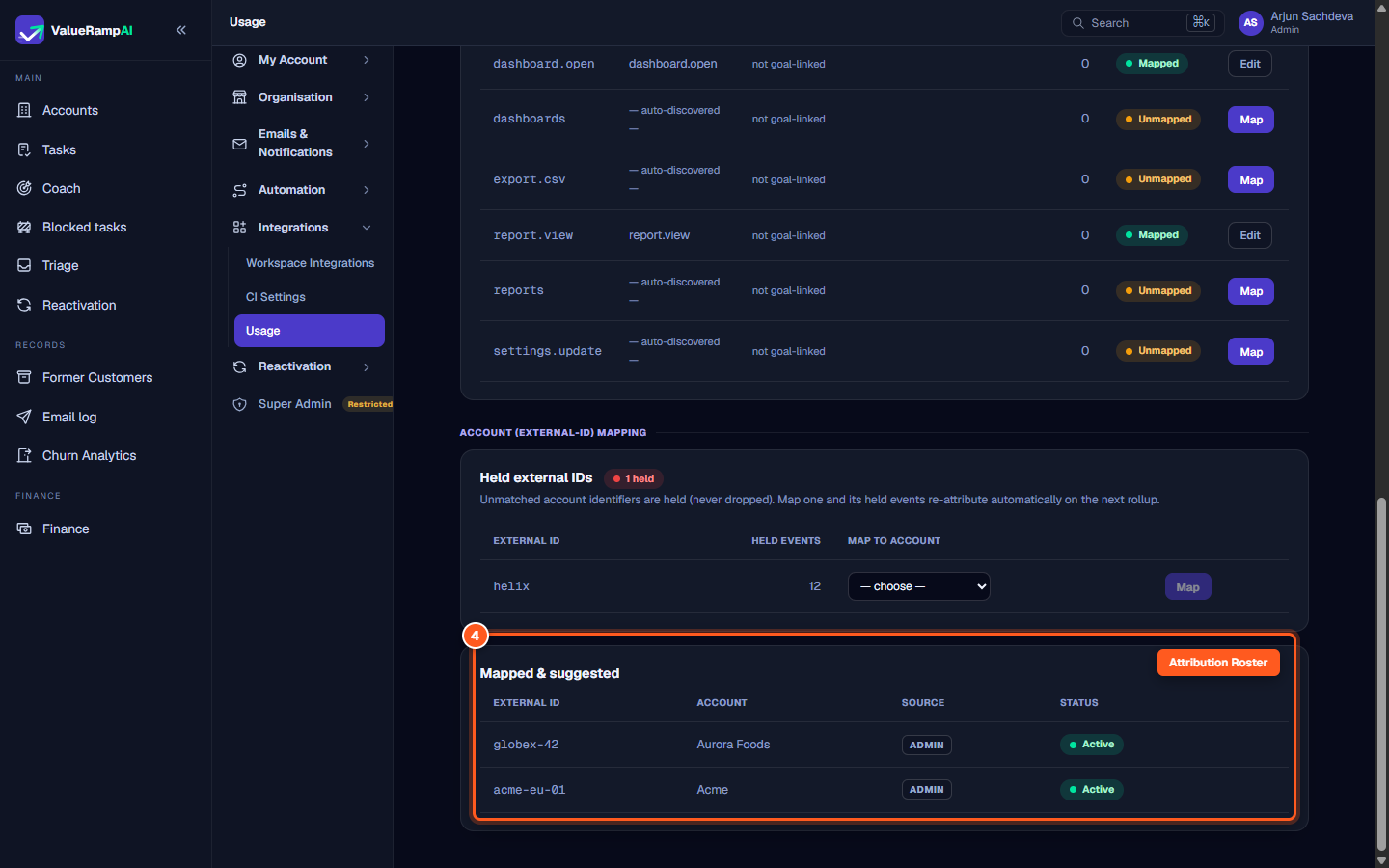Click the acme-eu-01 external ID
1389x868 pixels.
pyautogui.click(x=530, y=790)
